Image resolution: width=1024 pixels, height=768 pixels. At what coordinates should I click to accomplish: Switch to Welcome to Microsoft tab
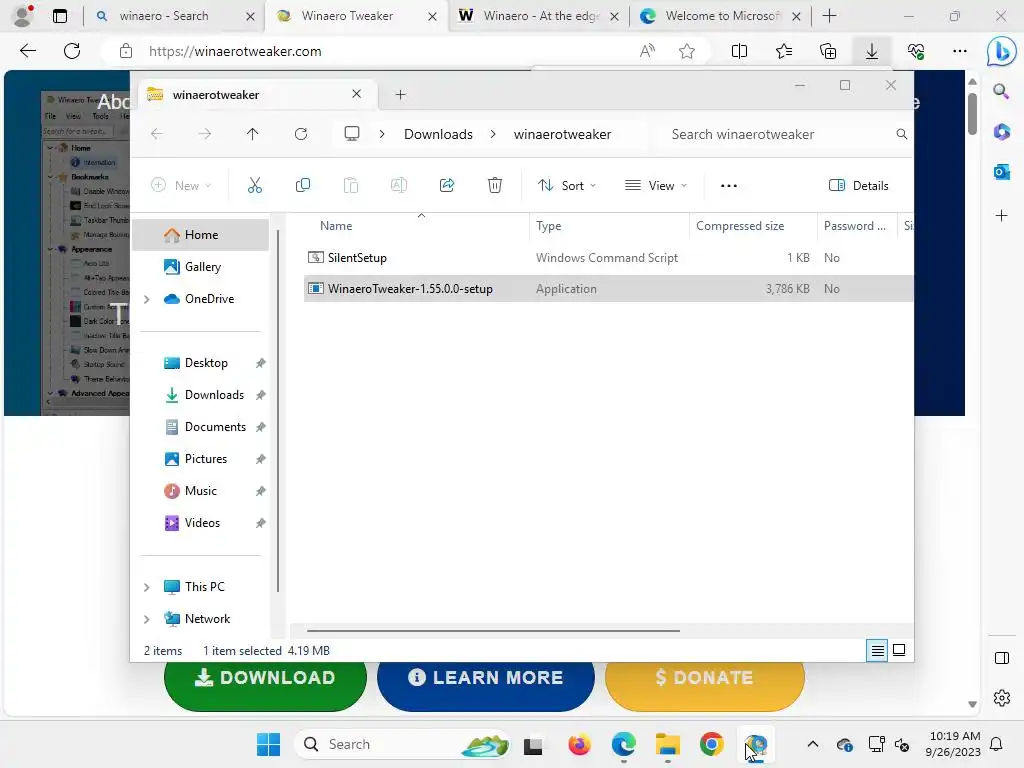721,16
